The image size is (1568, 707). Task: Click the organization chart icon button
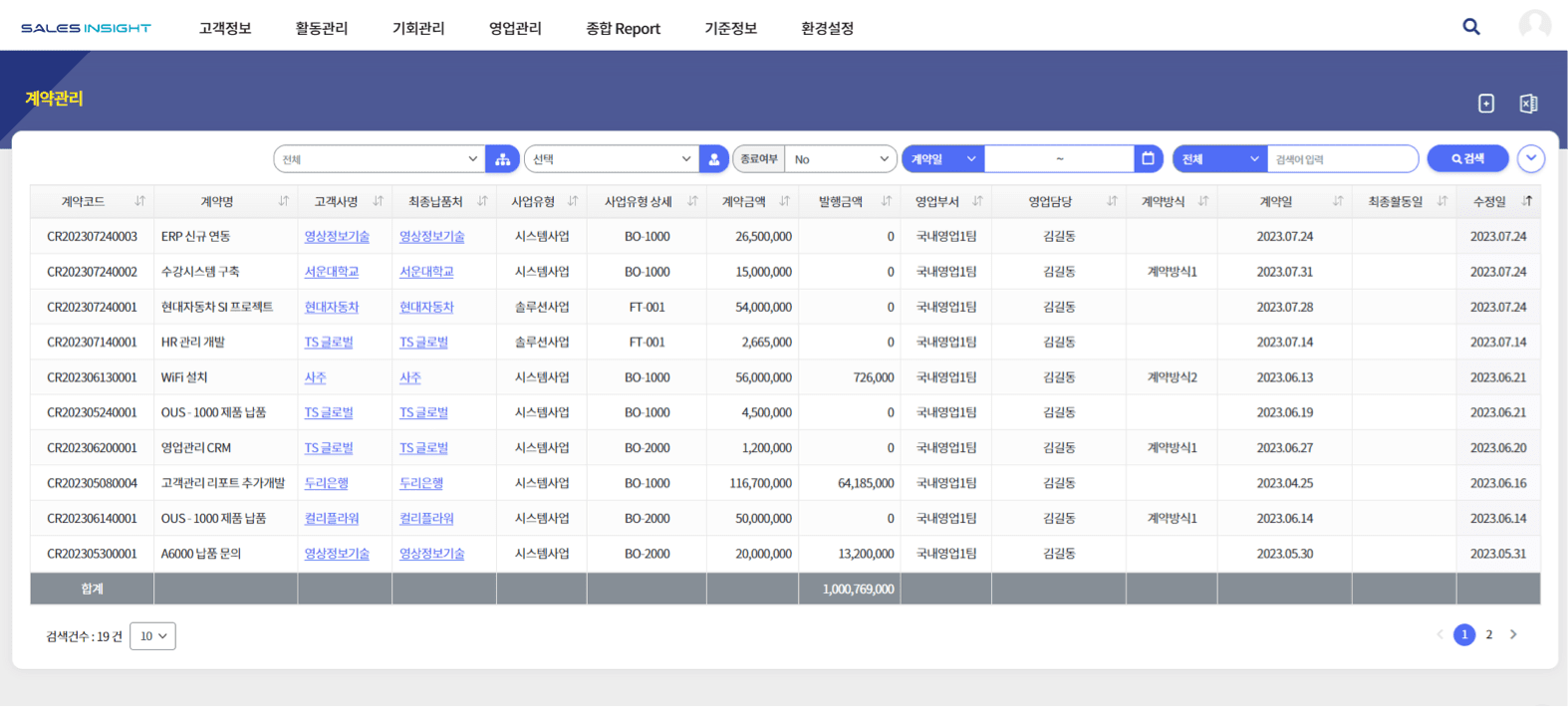502,159
